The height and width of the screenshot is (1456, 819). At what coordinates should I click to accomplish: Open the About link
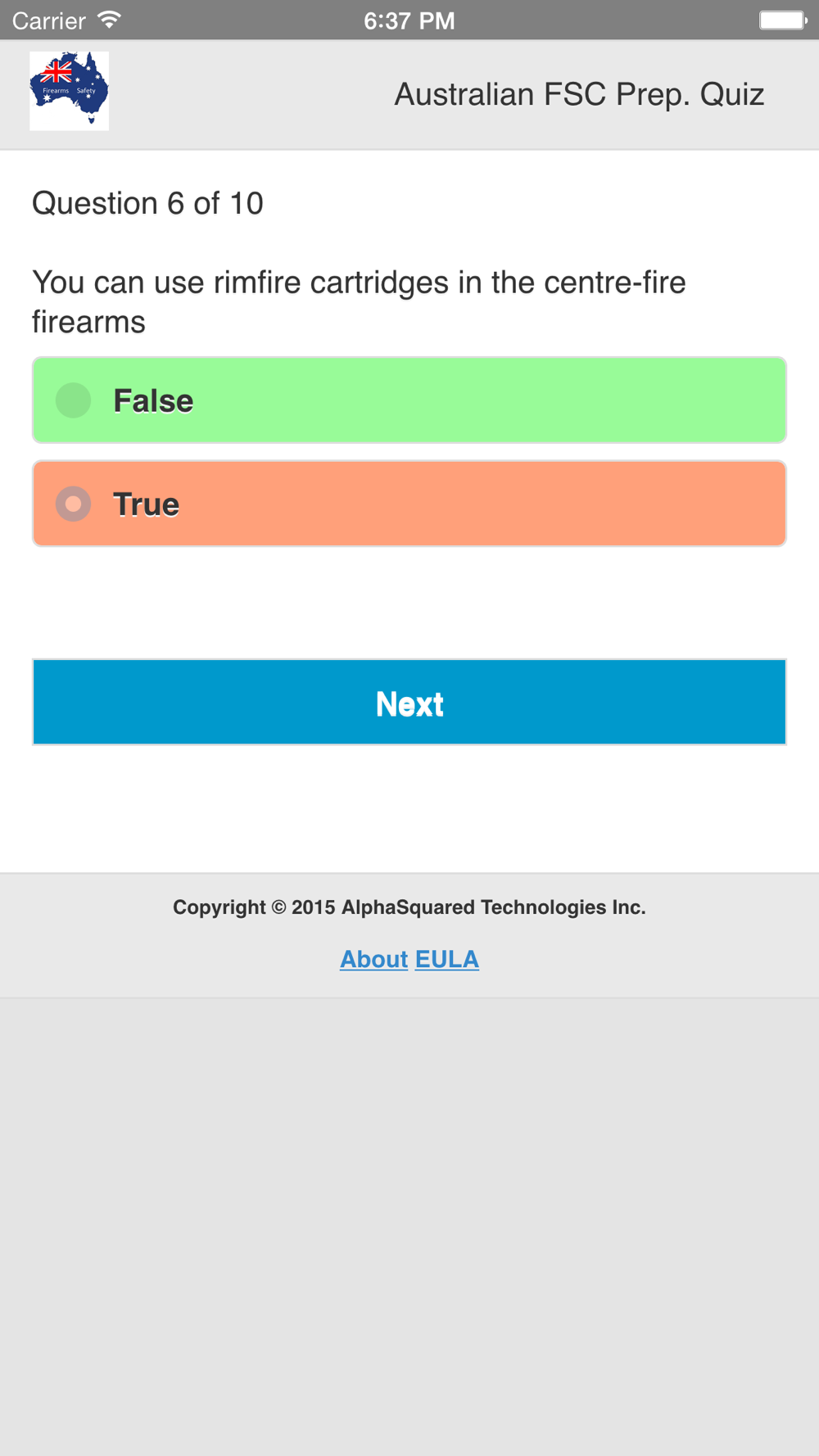pos(373,959)
